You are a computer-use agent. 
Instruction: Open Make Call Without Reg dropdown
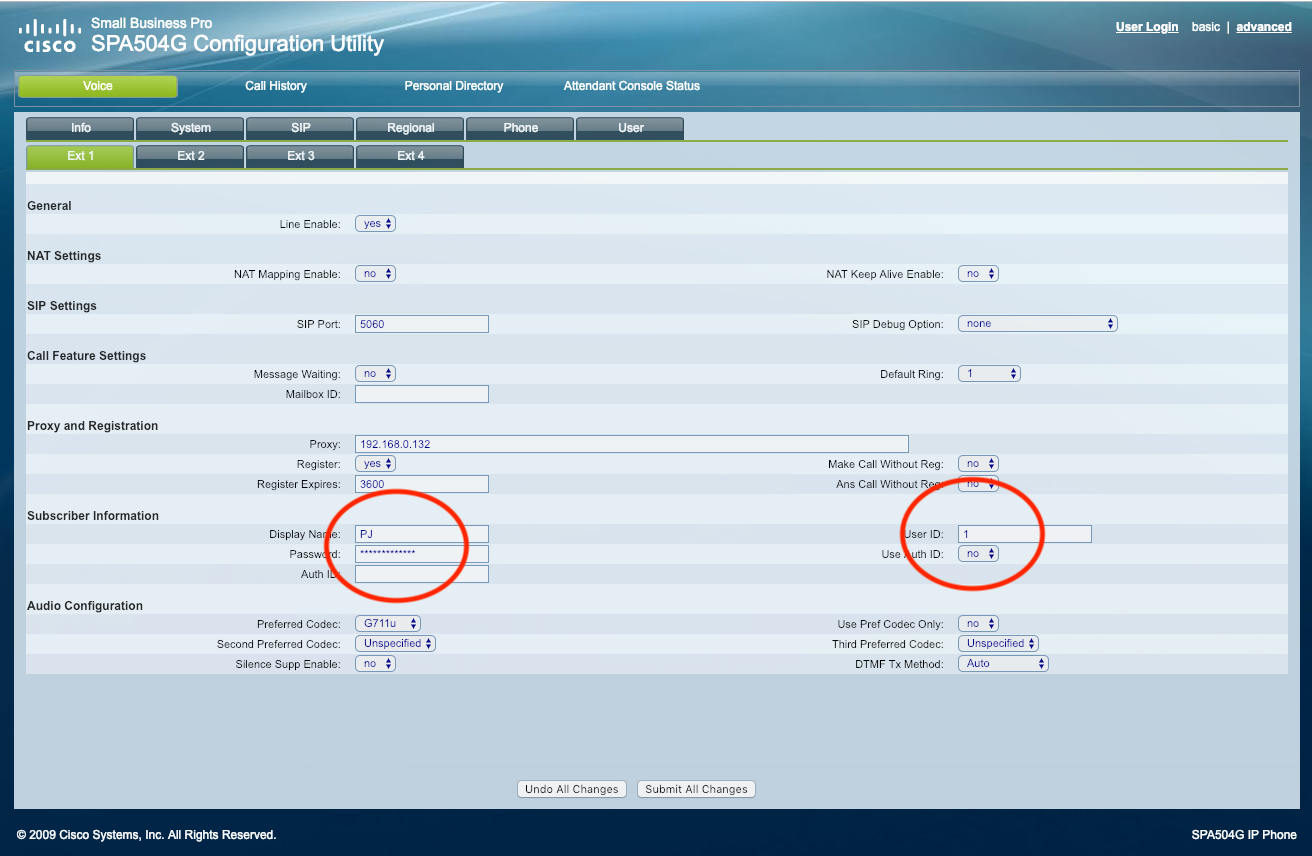[x=979, y=464]
